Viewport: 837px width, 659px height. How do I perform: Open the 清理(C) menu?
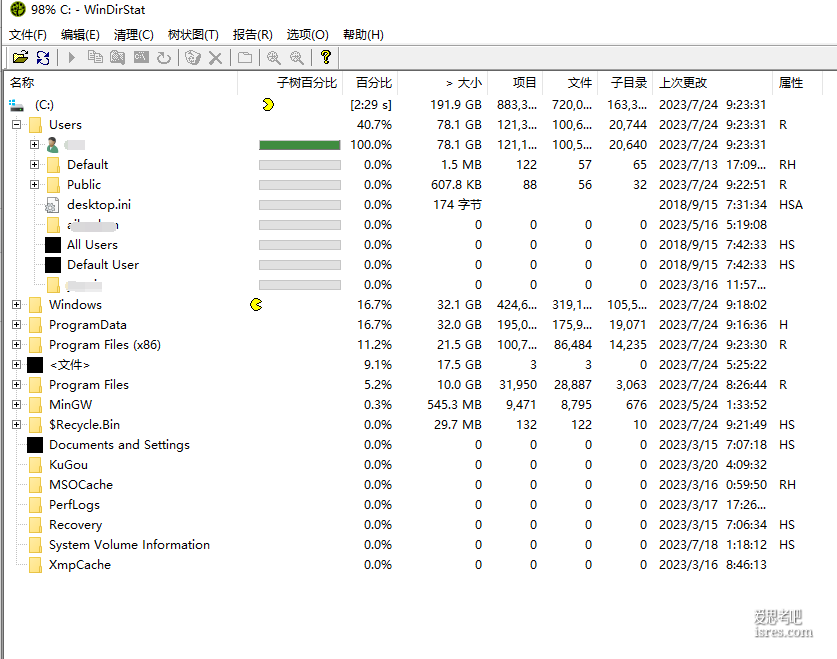point(133,35)
